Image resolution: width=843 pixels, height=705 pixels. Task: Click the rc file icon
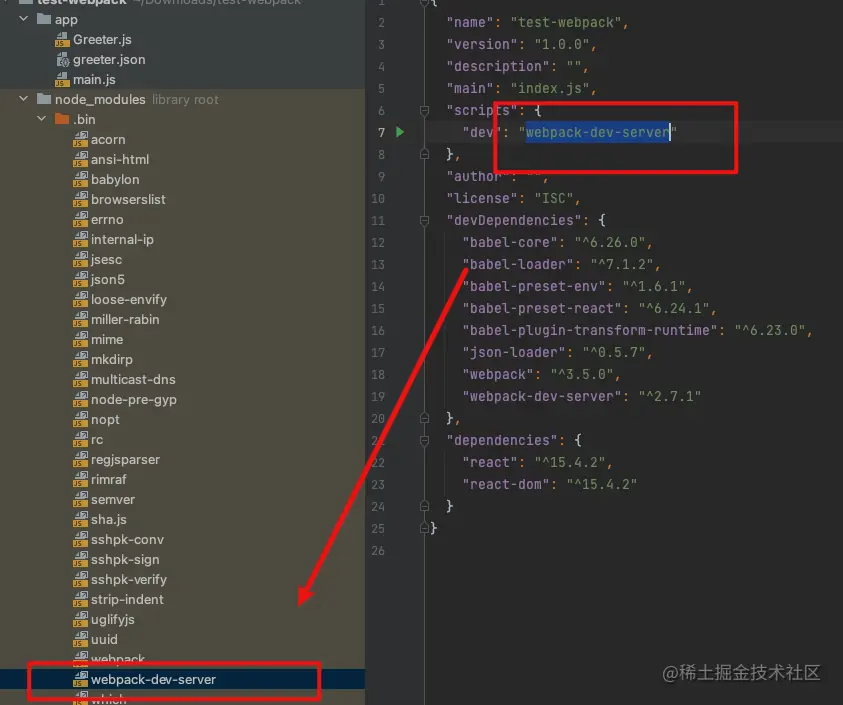pyautogui.click(x=80, y=440)
